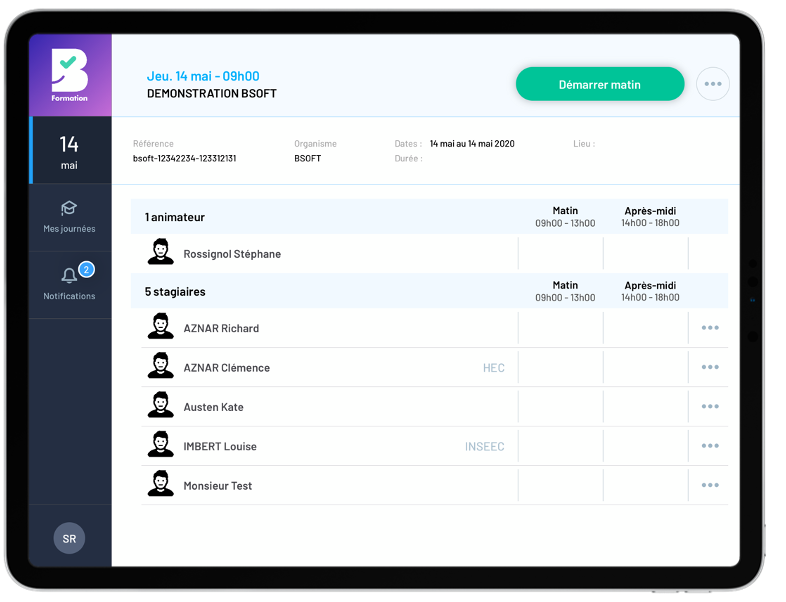Click AZNAR Richard's avatar icon
786x602 pixels.
(160, 326)
